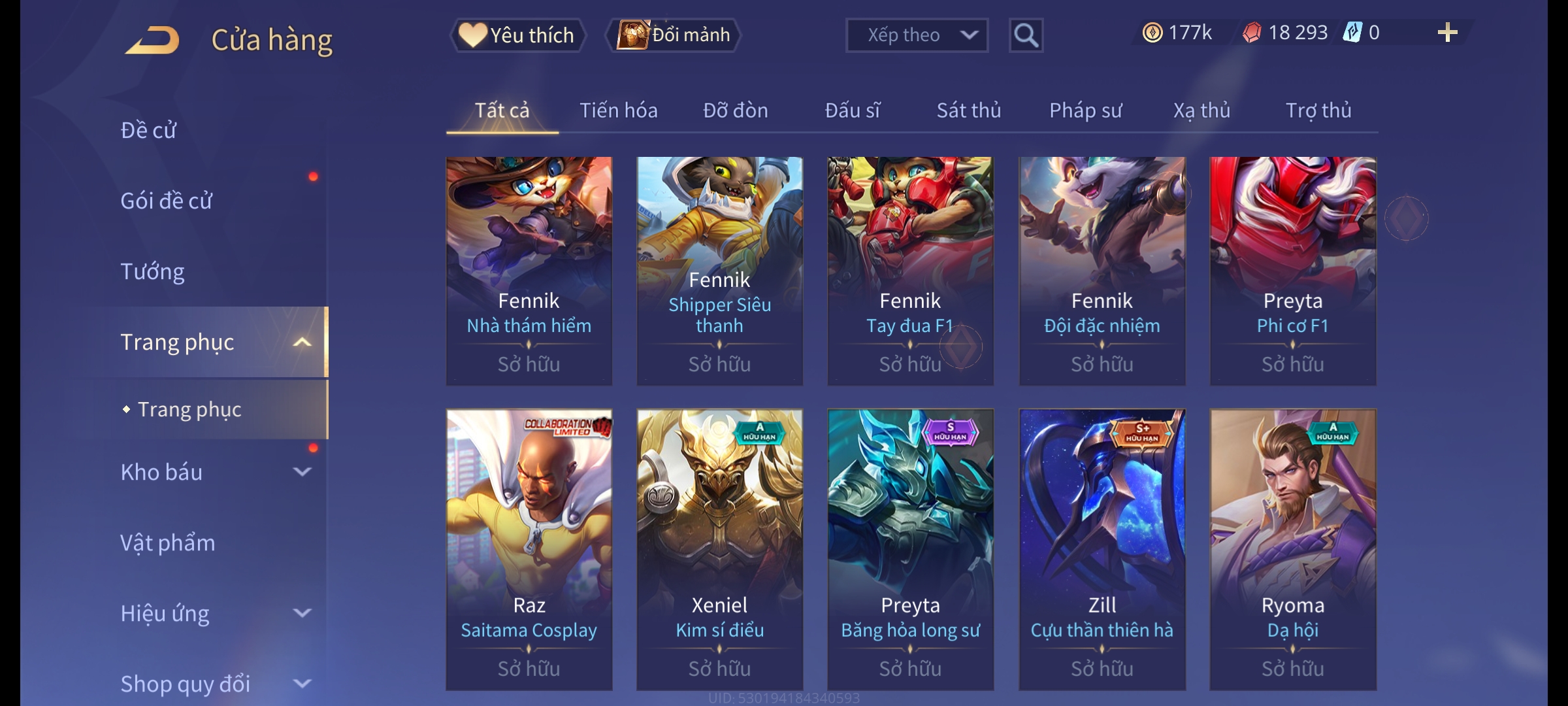
Task: Select the Pháp sư tab
Action: coord(1085,110)
